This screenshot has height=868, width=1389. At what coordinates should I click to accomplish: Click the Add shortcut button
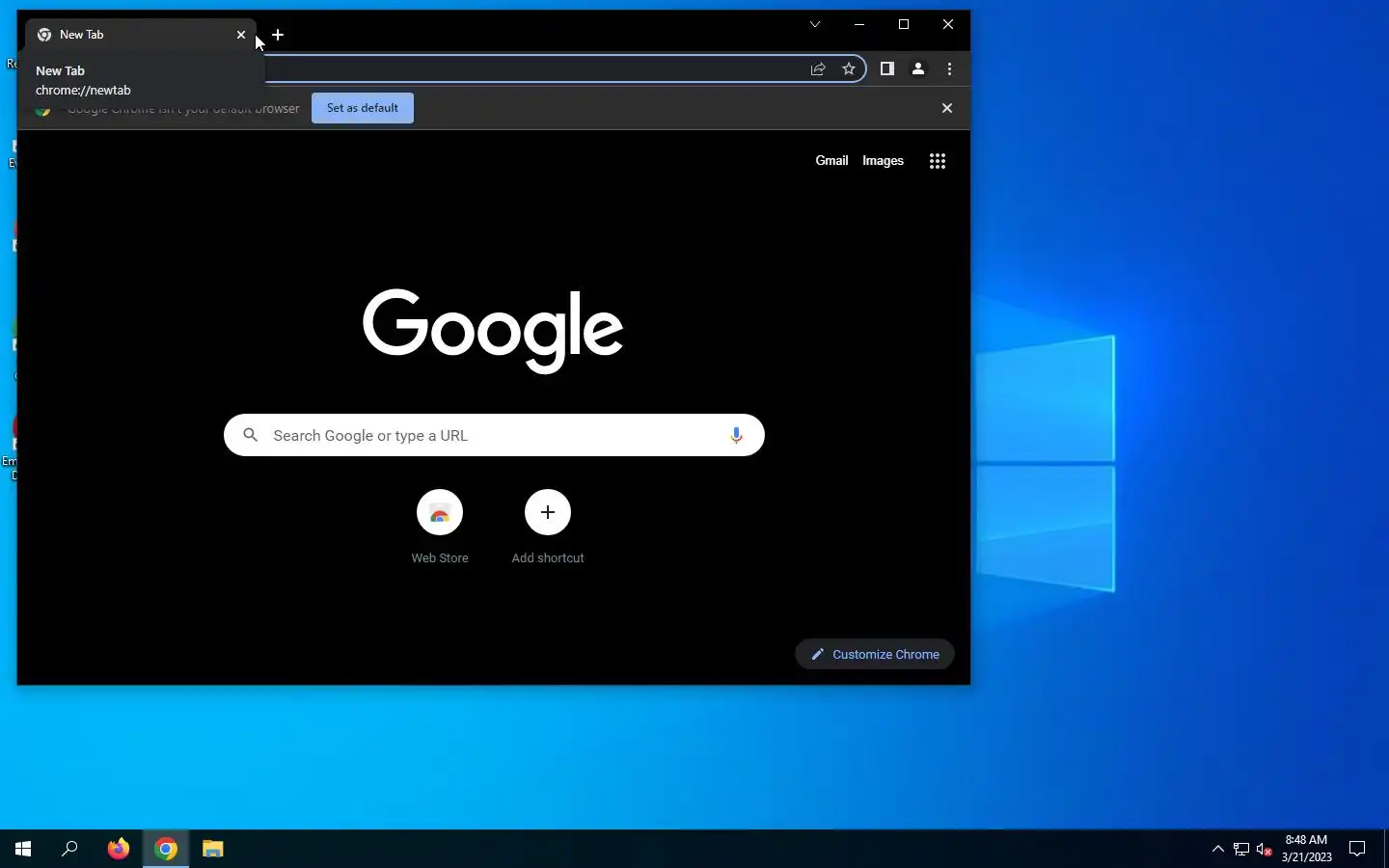(548, 528)
